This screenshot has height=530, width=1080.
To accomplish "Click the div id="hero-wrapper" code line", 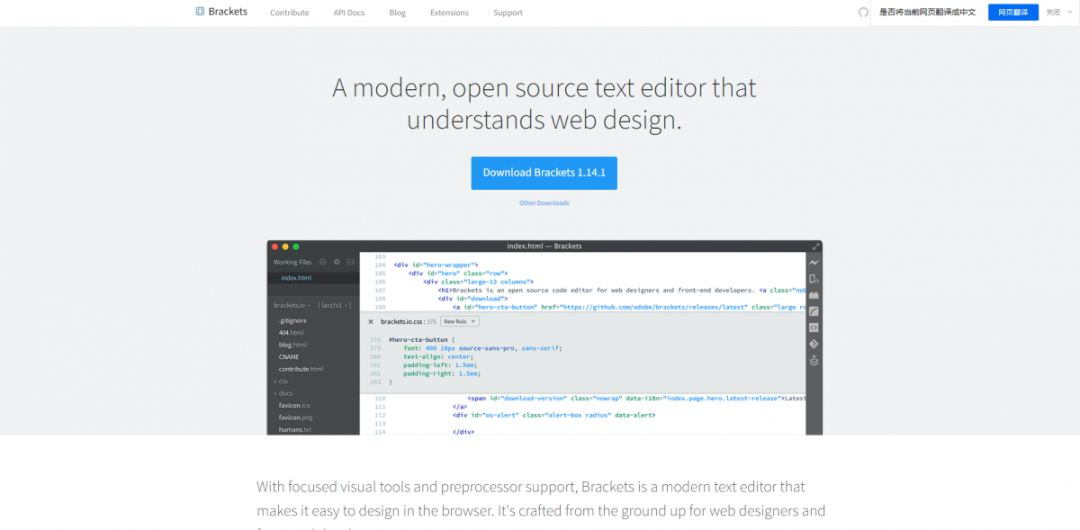I will [x=436, y=265].
